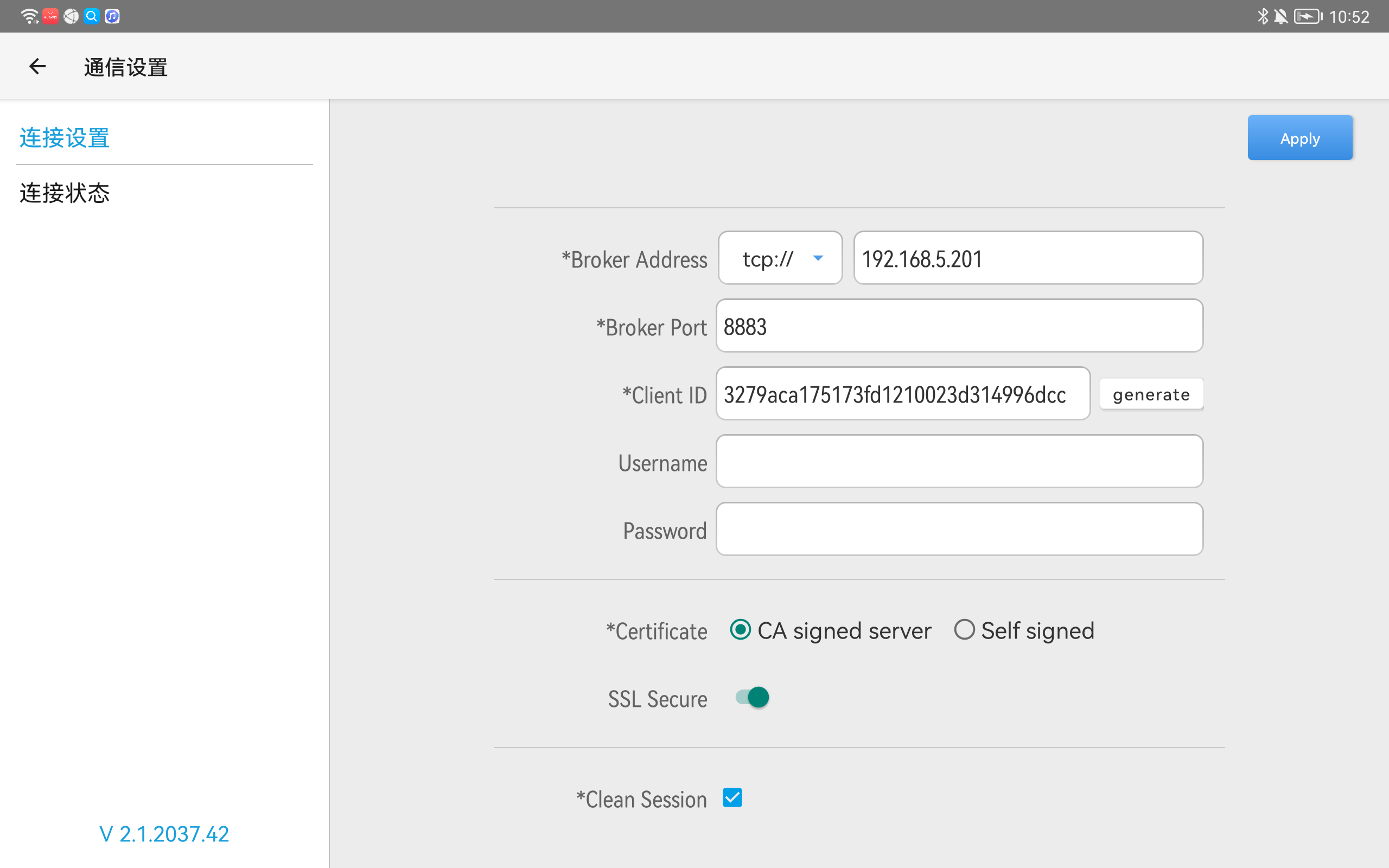1389x868 pixels.
Task: Click into the Username field
Action: click(x=960, y=461)
